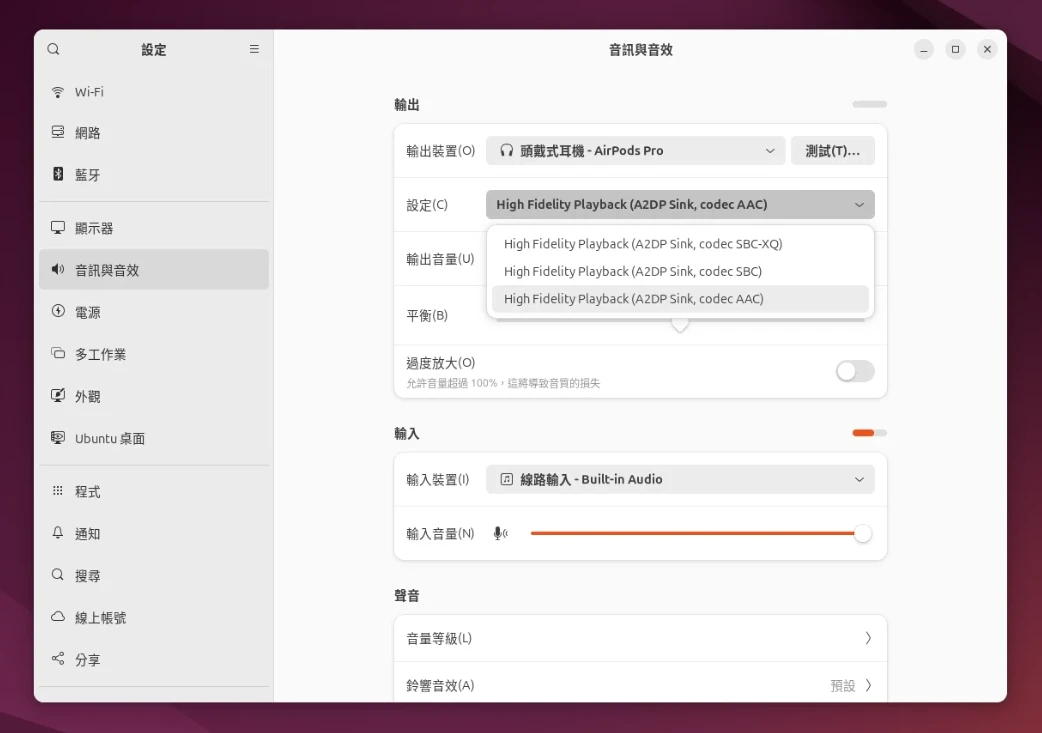The width and height of the screenshot is (1042, 733).
Task: Click the Bluetooth (藍牙) icon in the sidebar
Action: point(58,174)
